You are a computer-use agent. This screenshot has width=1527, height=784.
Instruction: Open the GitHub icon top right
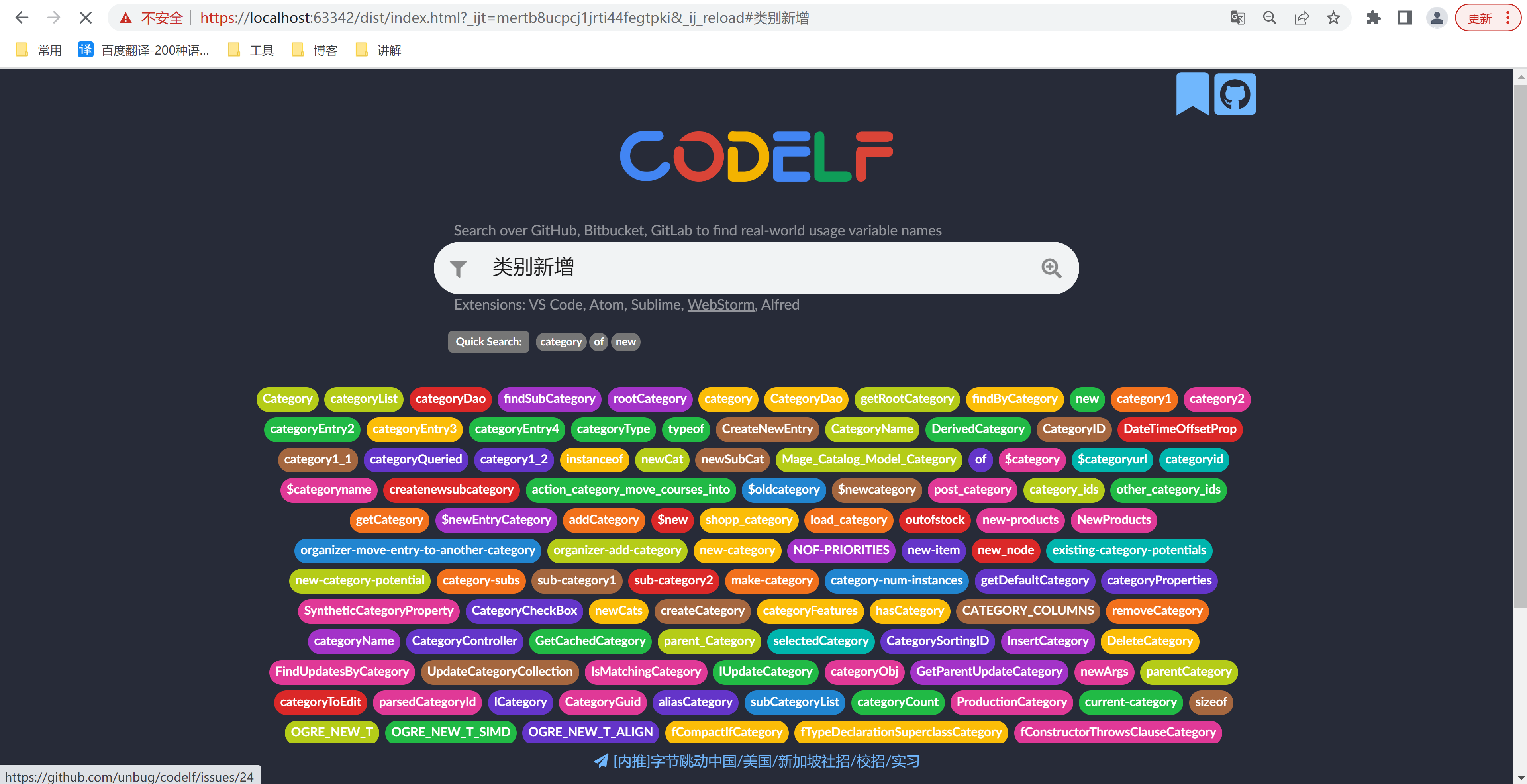[x=1235, y=93]
